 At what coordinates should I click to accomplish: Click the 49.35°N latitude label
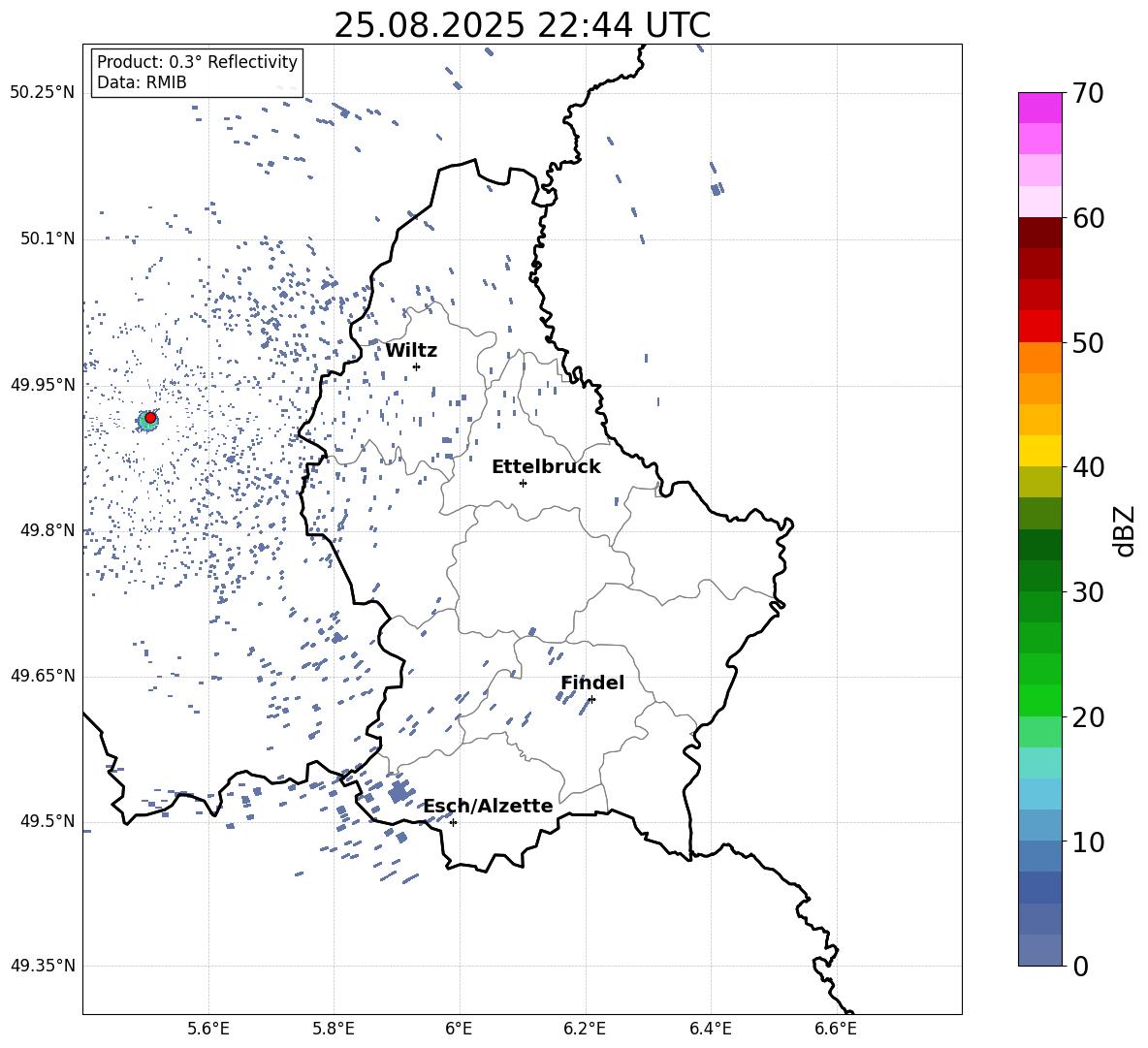pyautogui.click(x=43, y=966)
